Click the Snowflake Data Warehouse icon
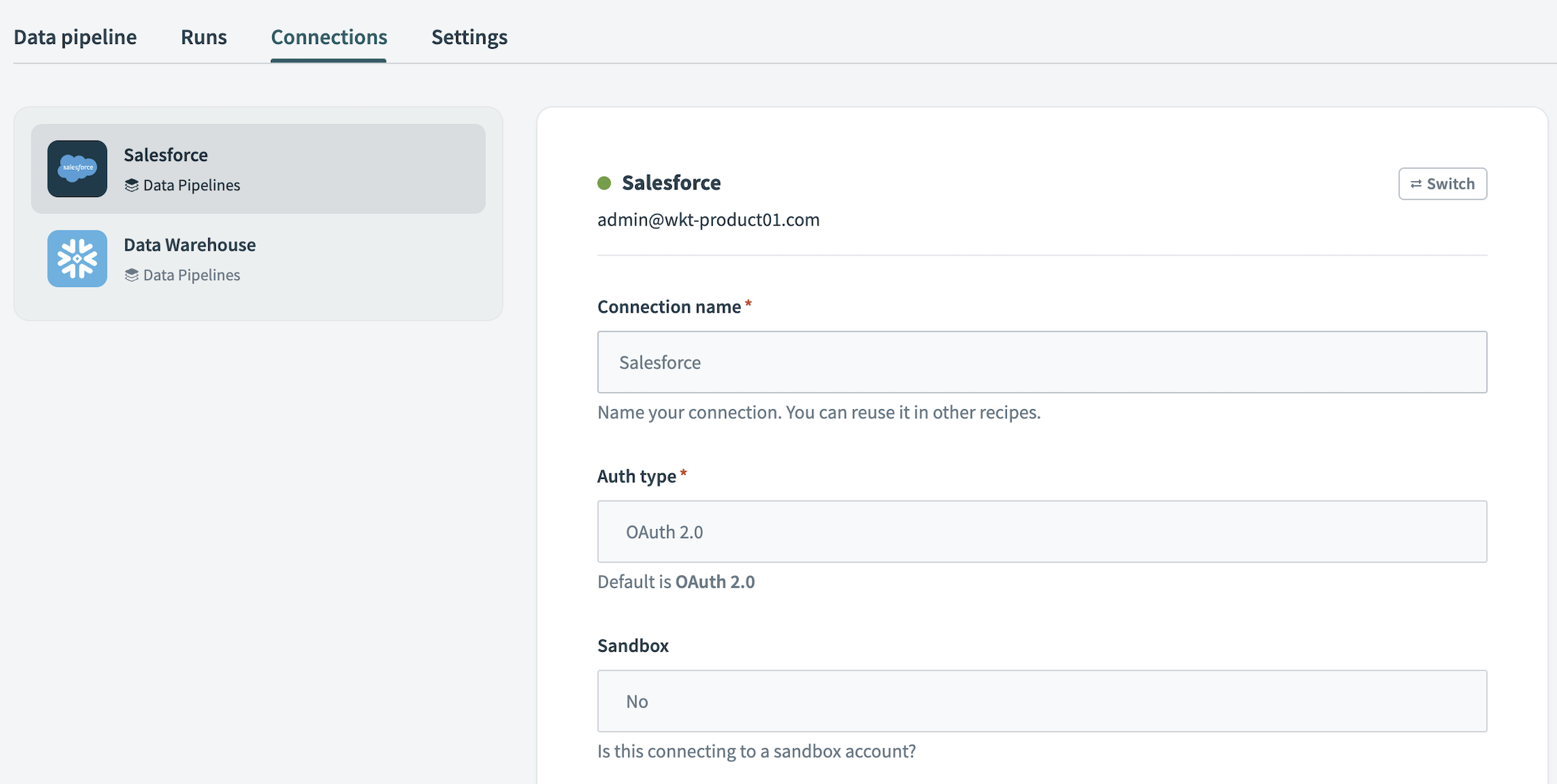 click(x=77, y=258)
